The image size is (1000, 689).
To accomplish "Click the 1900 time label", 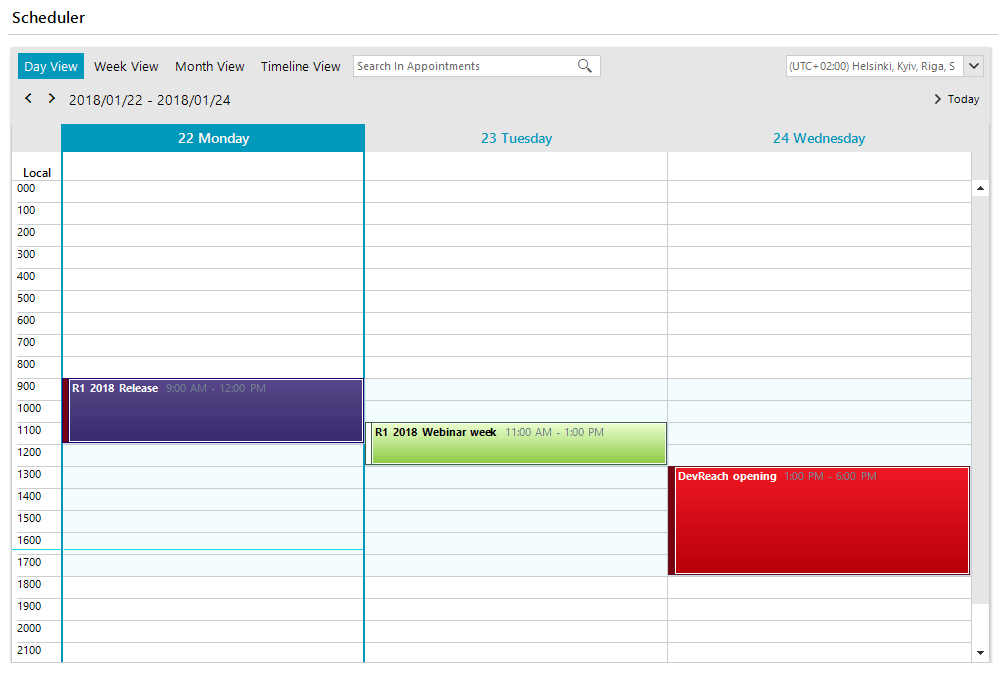I will pyautogui.click(x=29, y=606).
